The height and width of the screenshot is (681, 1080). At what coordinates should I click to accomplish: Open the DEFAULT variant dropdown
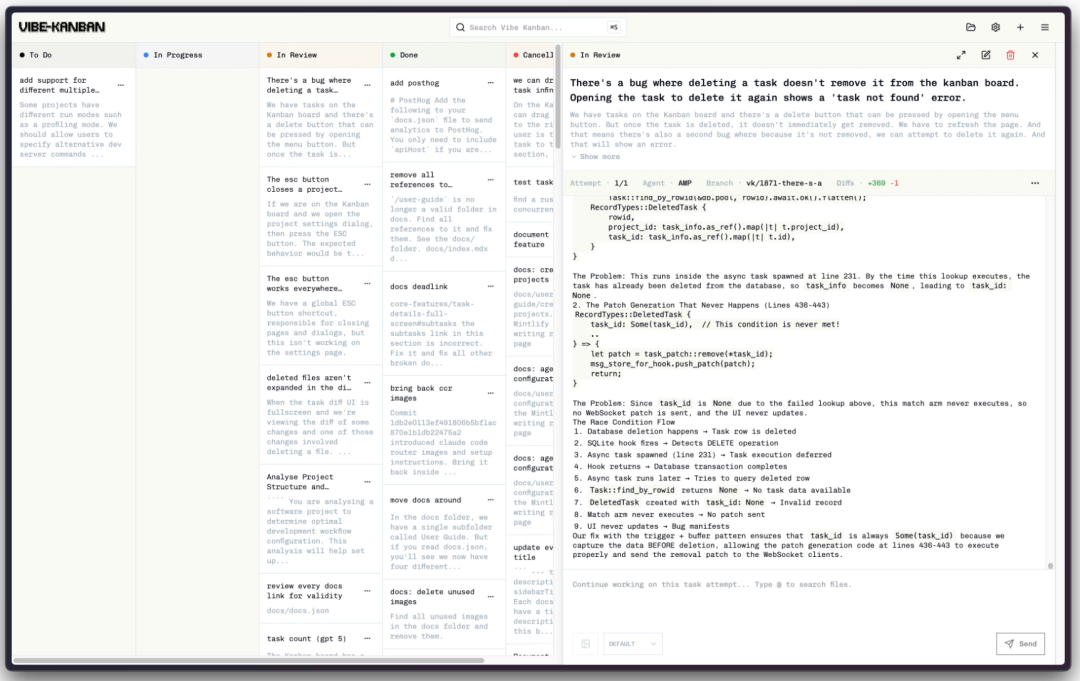(632, 644)
